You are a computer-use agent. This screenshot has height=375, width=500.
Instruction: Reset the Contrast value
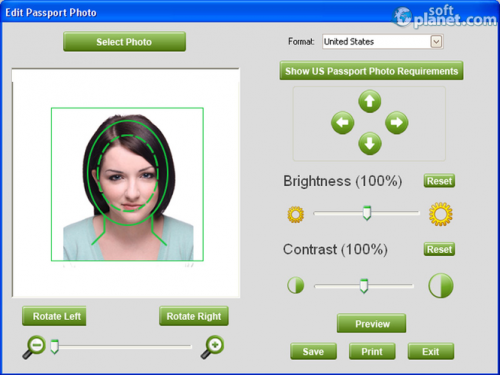(x=439, y=249)
